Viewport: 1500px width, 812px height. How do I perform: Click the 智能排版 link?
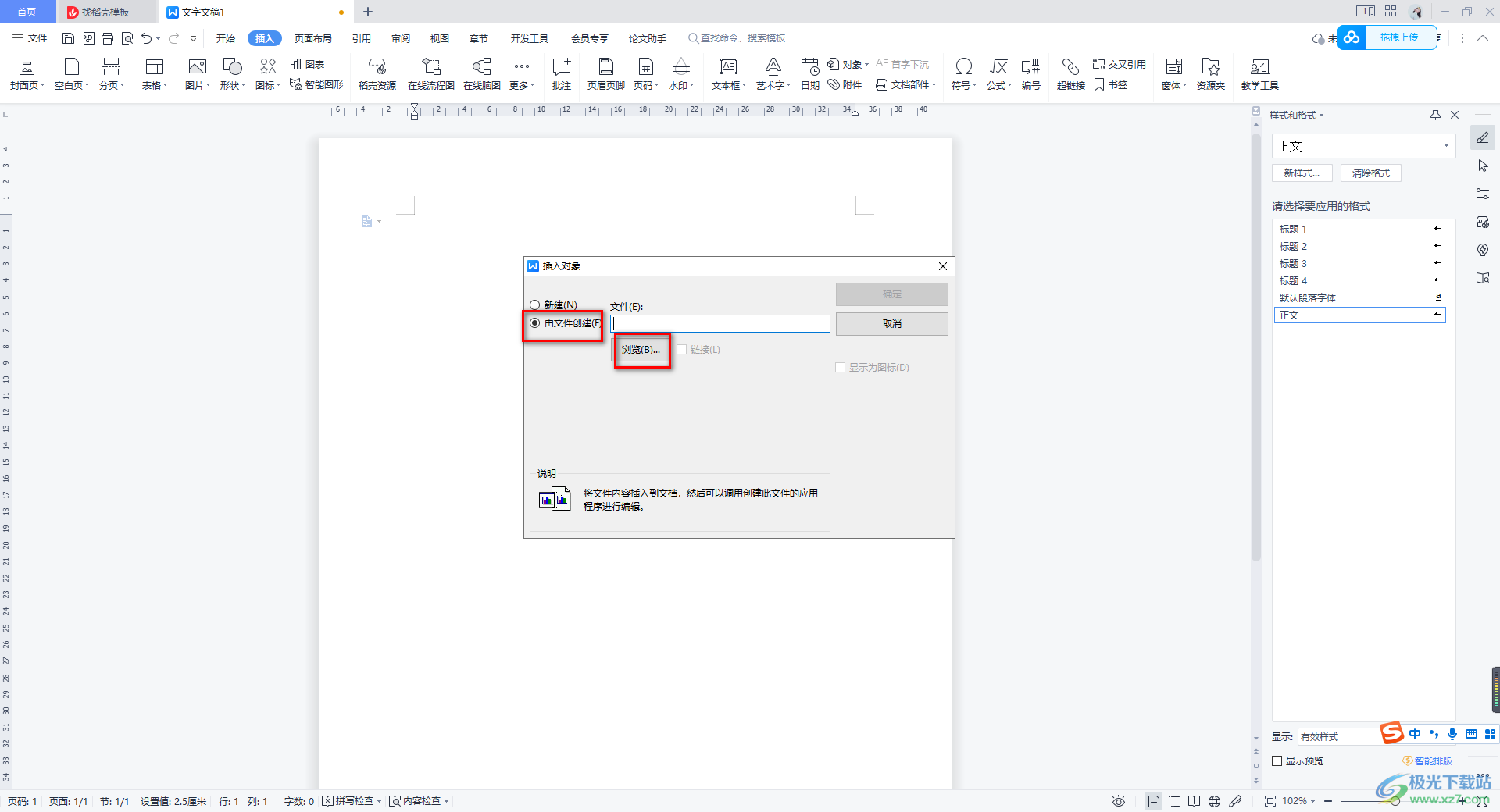point(1427,760)
